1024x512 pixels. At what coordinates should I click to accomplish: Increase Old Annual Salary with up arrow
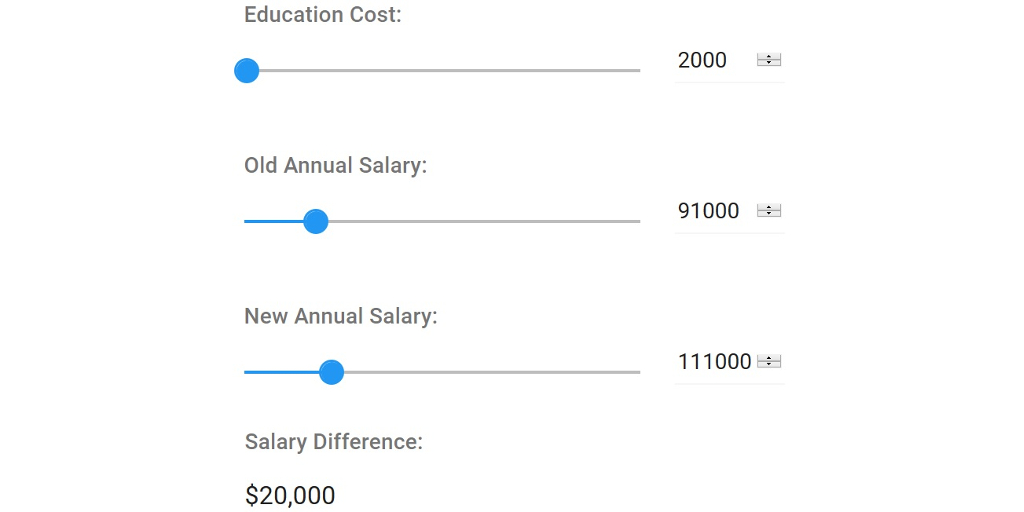coord(768,207)
